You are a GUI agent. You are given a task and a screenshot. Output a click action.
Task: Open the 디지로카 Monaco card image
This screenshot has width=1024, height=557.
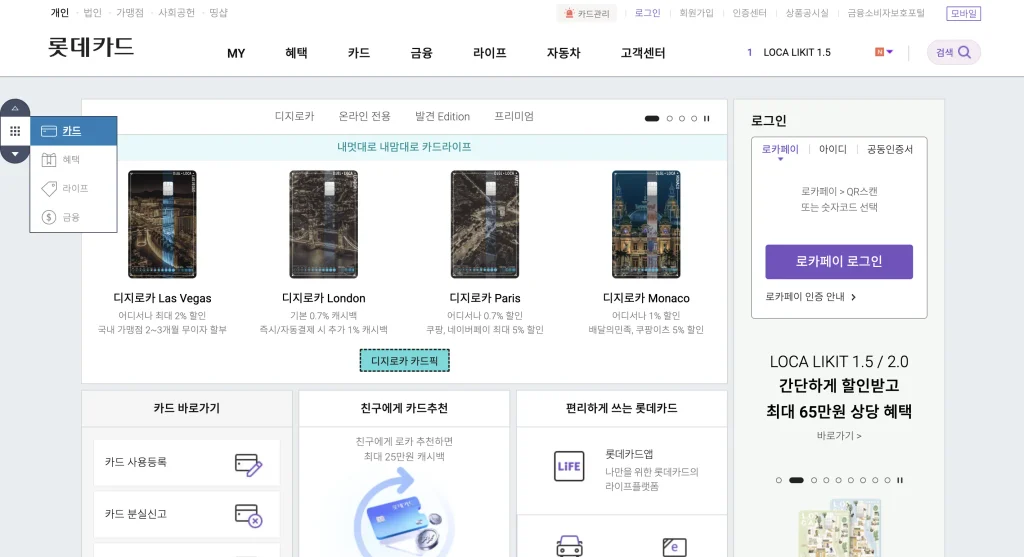pos(646,224)
